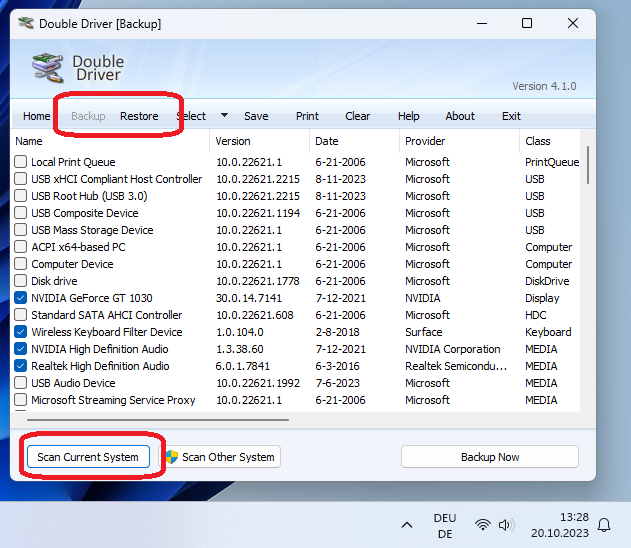Open the Wi-Fi network tray icon
The image size is (631, 548).
click(x=483, y=525)
